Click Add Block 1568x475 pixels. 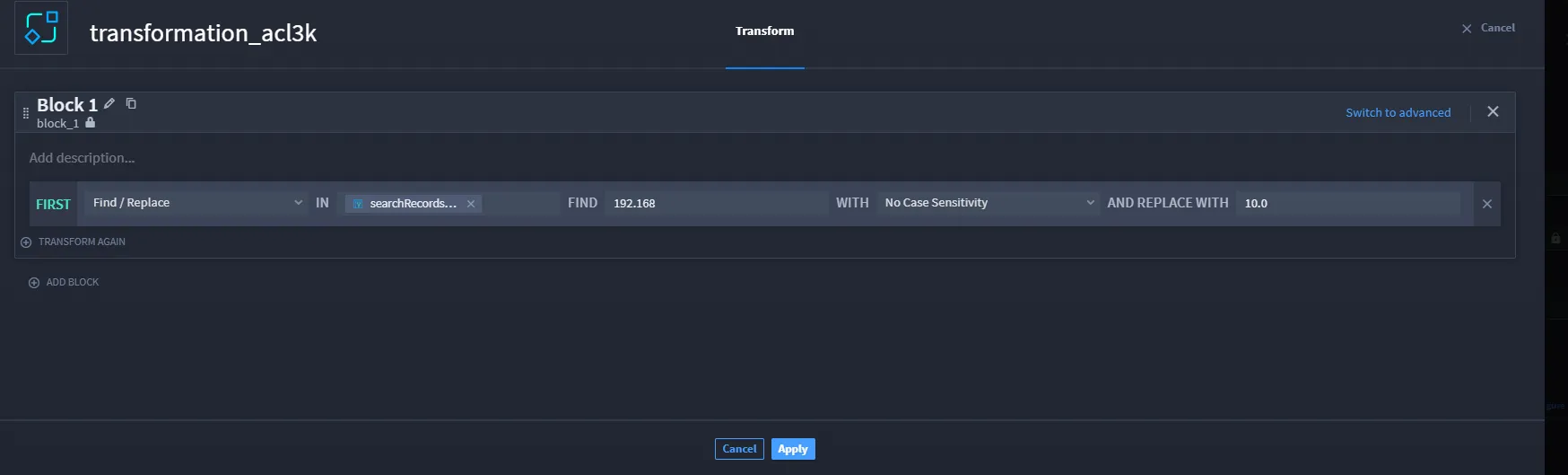[64, 282]
